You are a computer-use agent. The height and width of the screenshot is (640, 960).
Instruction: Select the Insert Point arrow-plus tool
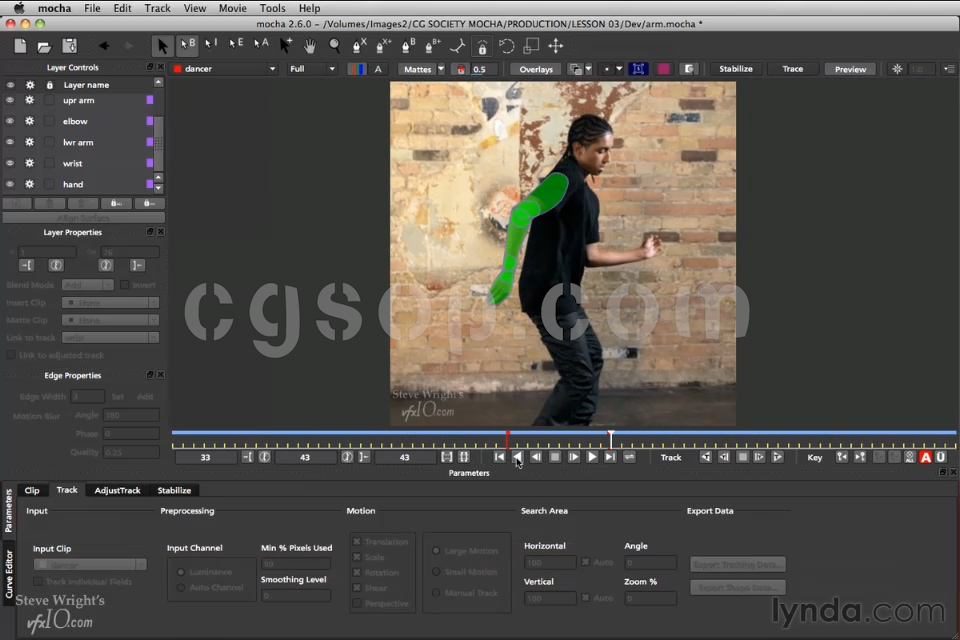(x=285, y=45)
